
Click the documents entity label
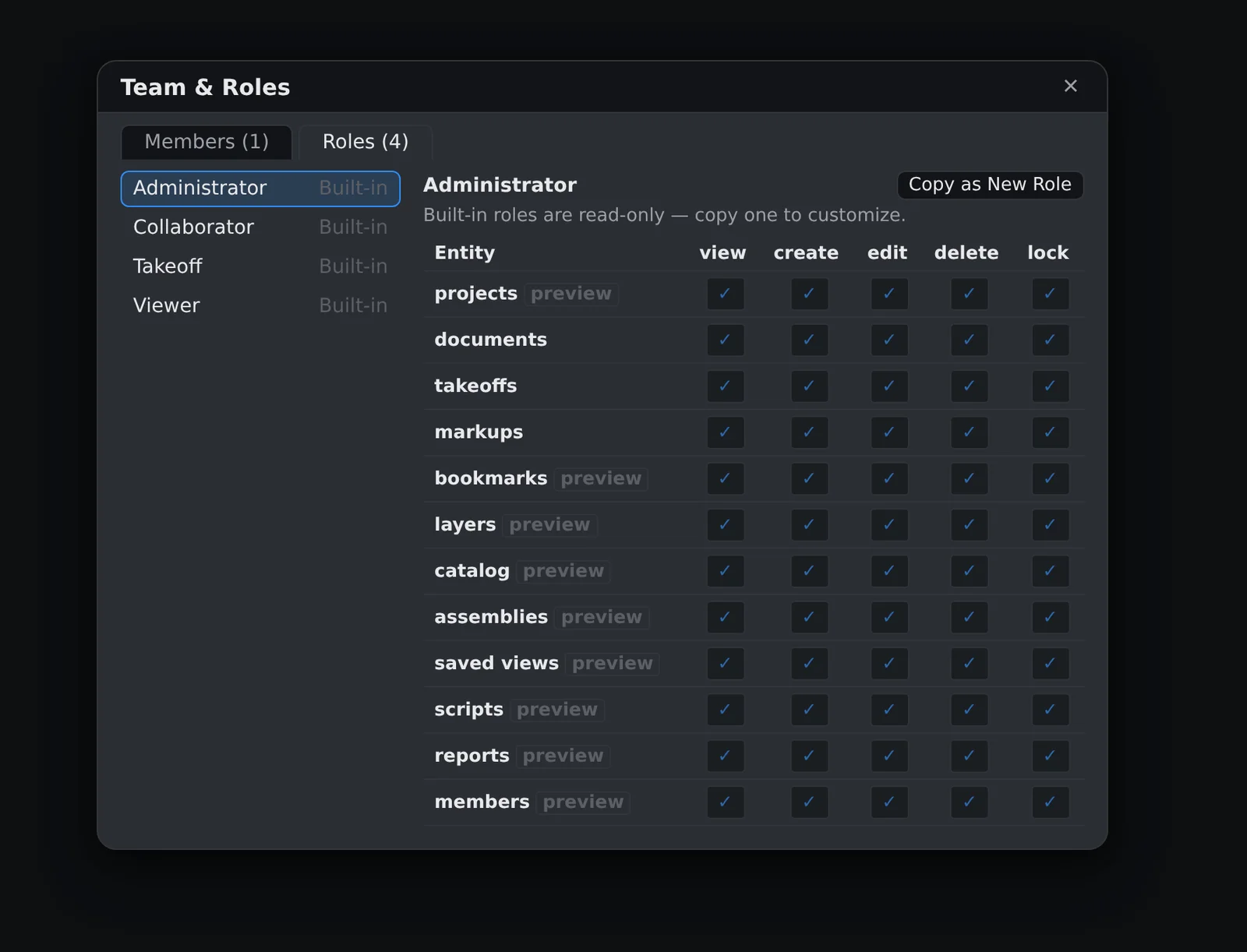490,340
